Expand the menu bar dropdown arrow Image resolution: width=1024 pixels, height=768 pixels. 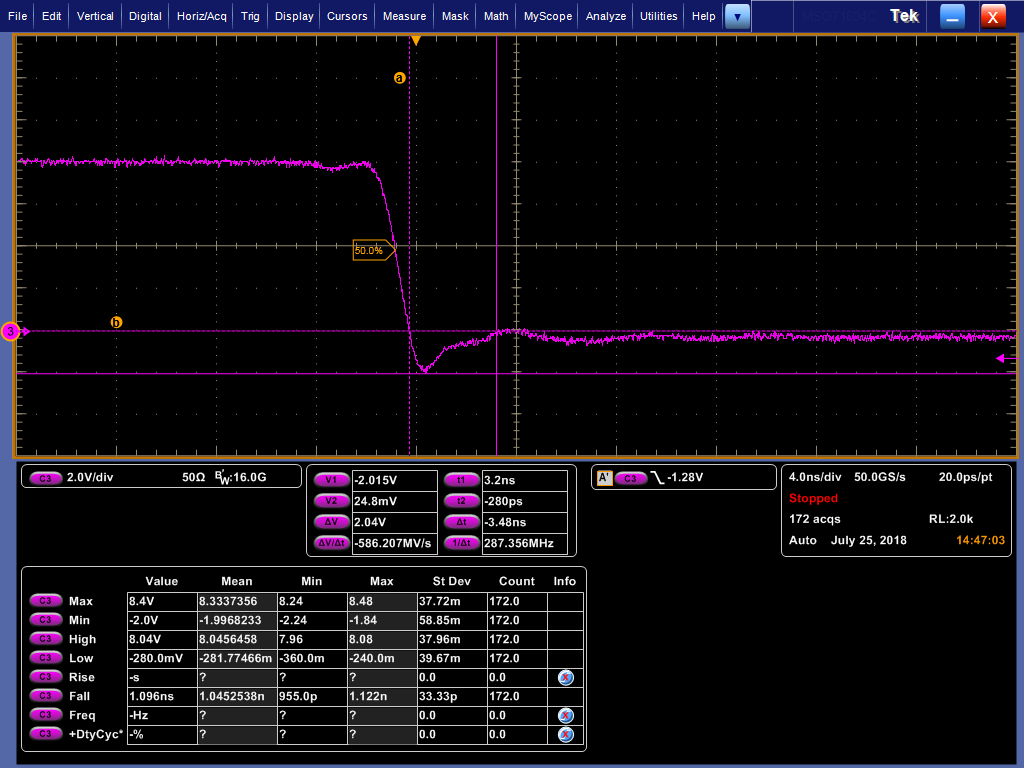coord(737,16)
